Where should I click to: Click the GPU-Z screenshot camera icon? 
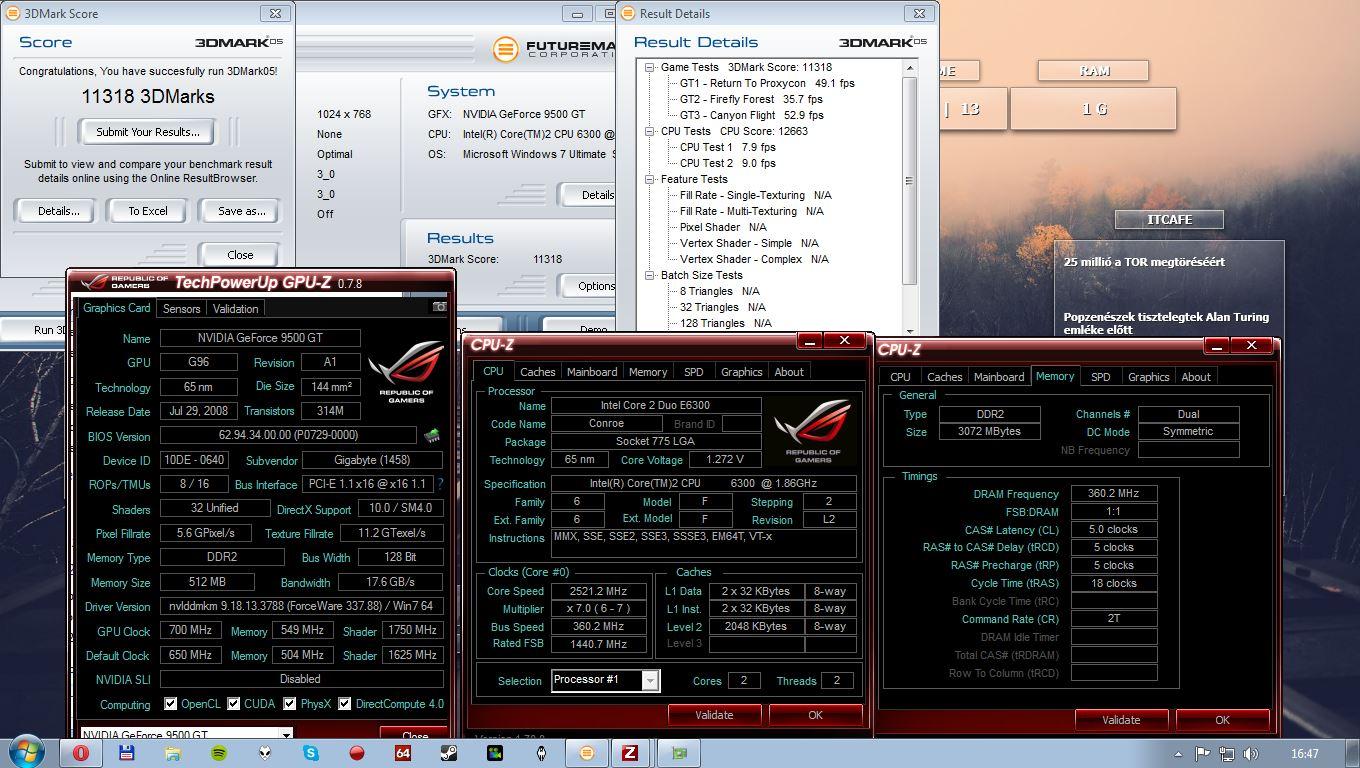[439, 307]
